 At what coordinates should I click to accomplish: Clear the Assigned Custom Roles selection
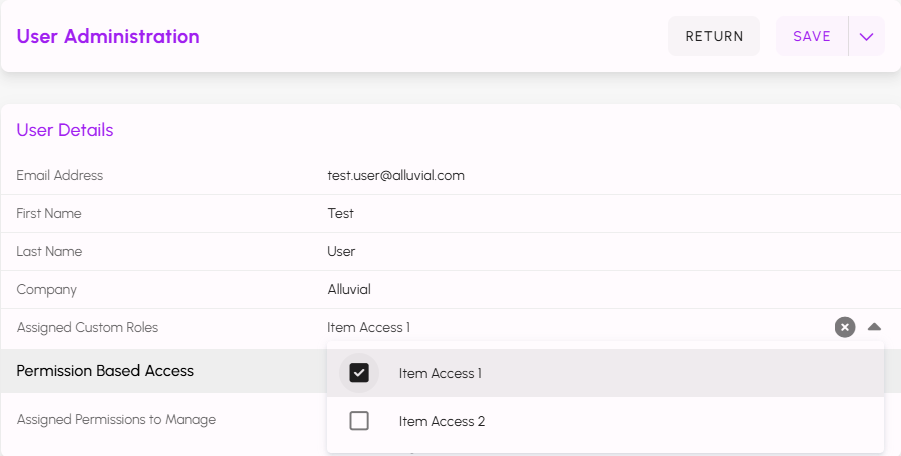845,327
